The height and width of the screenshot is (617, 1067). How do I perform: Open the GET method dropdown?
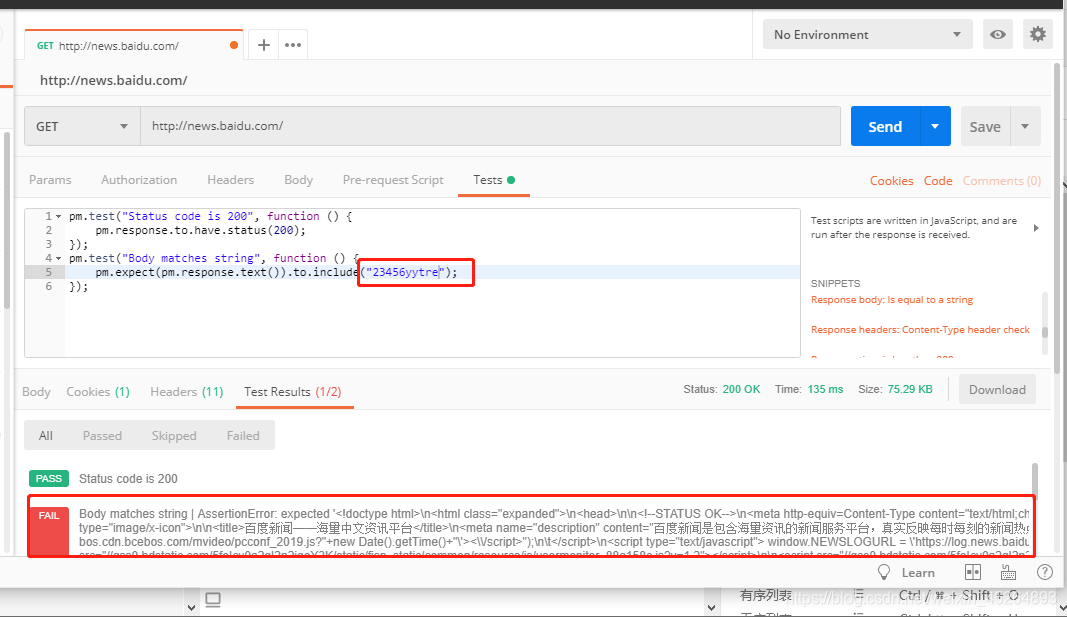pos(82,127)
